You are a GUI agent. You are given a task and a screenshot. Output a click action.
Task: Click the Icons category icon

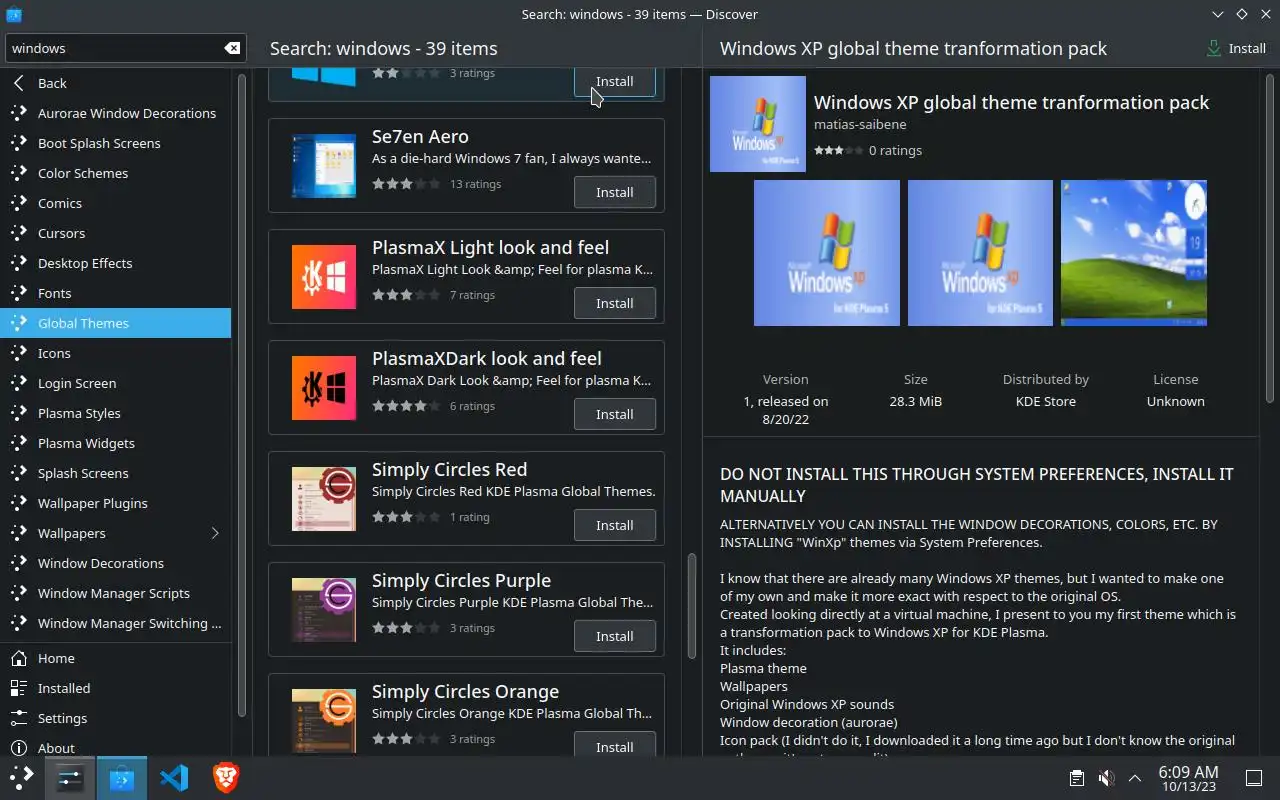pos(19,353)
